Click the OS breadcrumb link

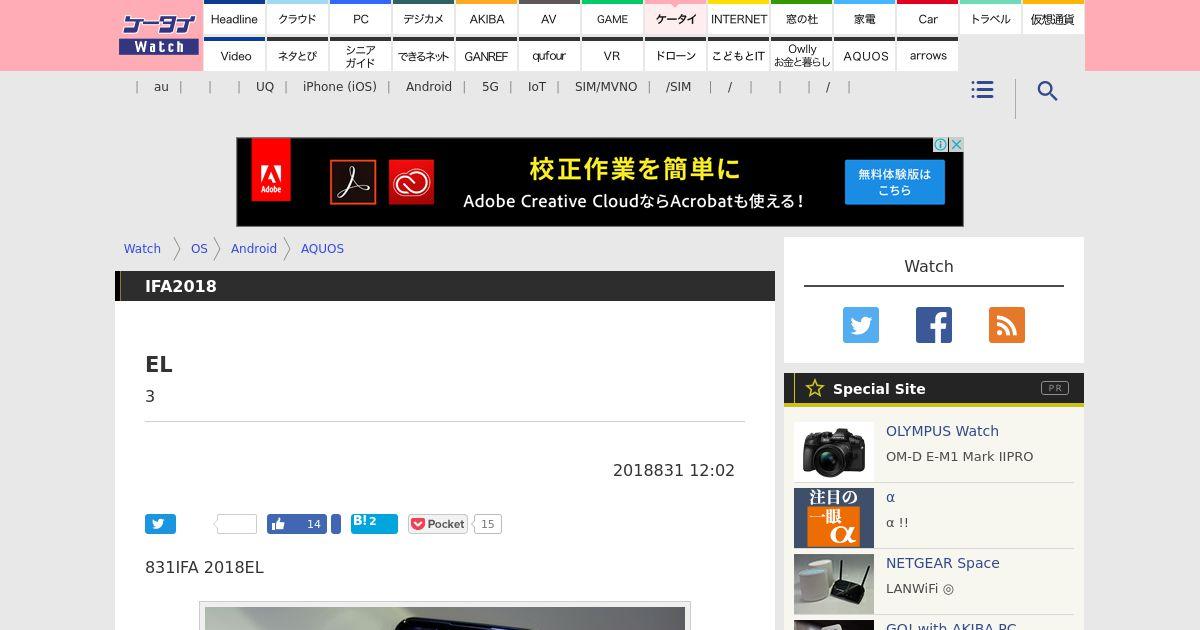pyautogui.click(x=199, y=249)
